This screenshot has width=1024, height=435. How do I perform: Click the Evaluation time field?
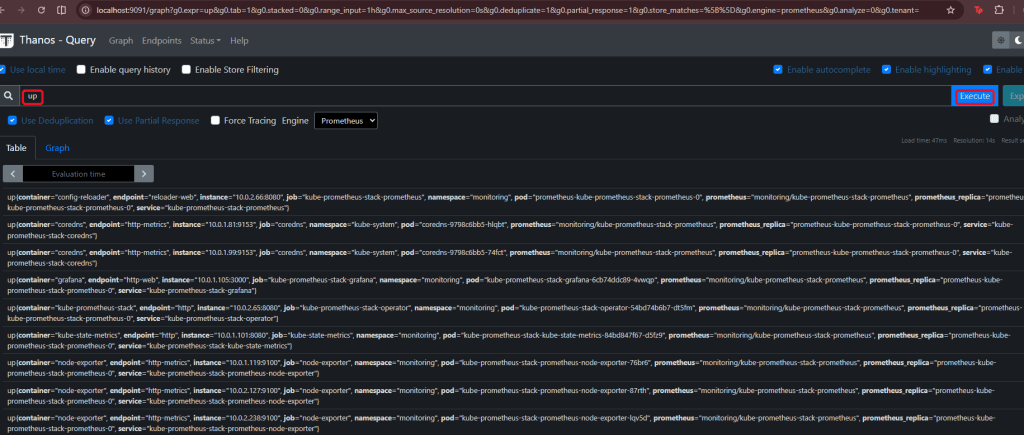point(78,174)
